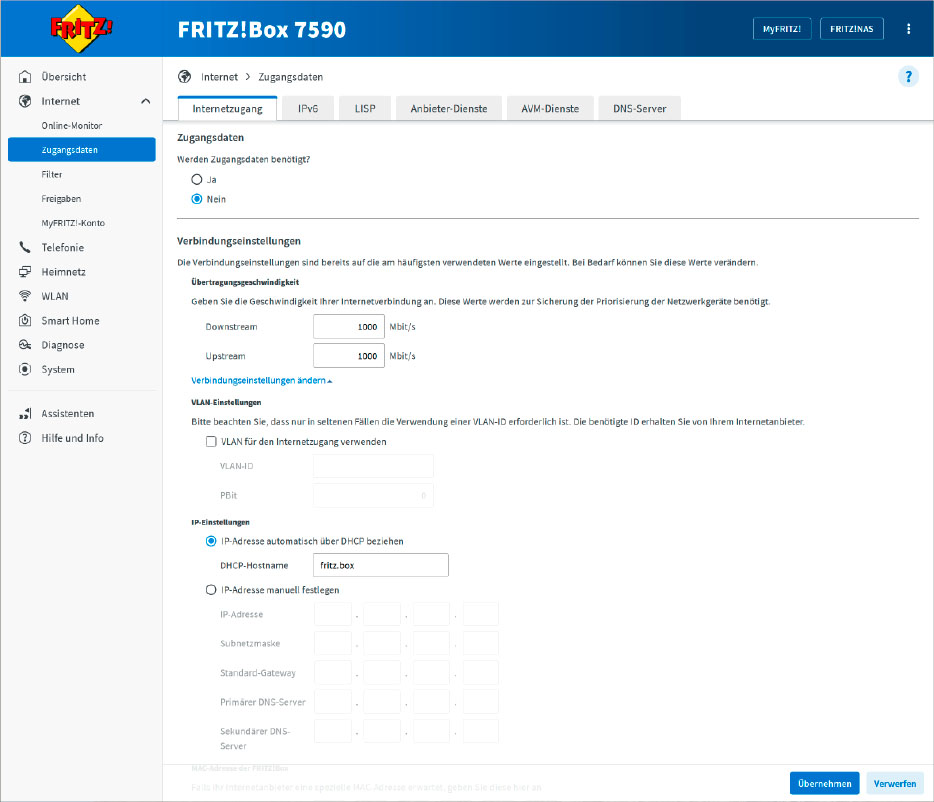The width and height of the screenshot is (934, 802).
Task: Click the Verwerfen button
Action: click(x=895, y=784)
